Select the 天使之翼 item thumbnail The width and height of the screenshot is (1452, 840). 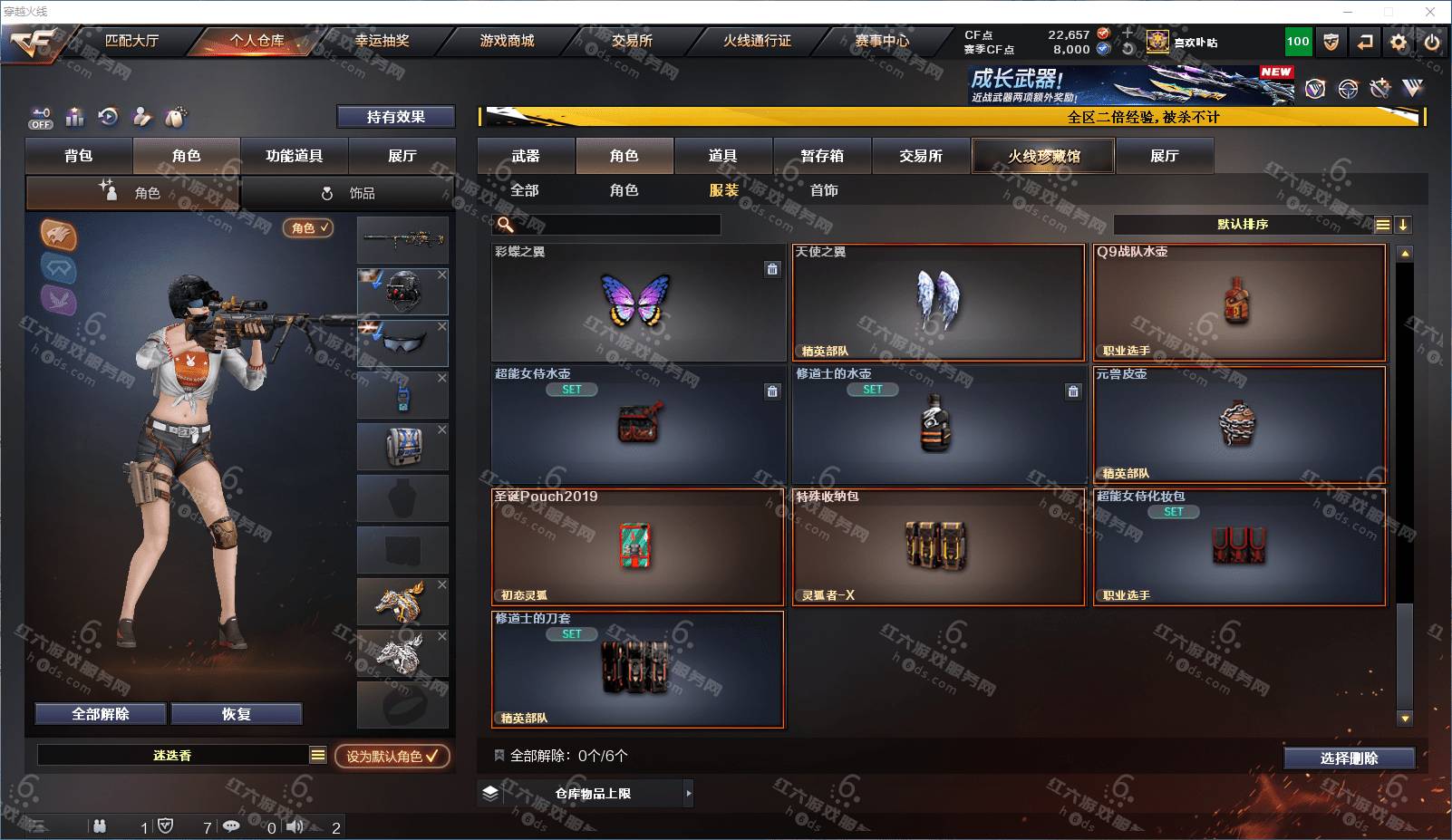click(x=938, y=303)
